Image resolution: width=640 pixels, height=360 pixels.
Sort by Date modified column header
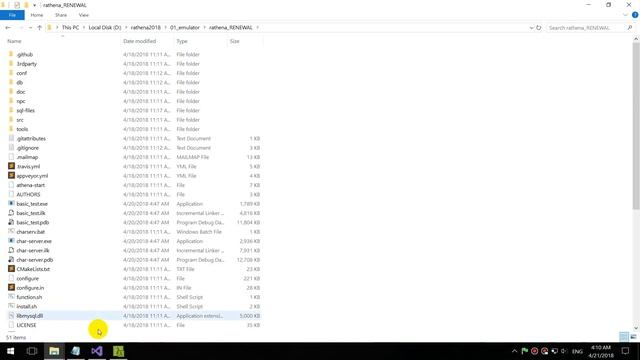point(140,41)
